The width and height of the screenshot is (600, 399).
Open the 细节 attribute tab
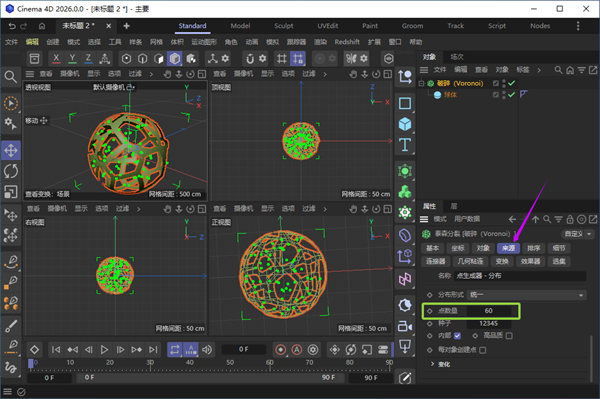(x=559, y=248)
